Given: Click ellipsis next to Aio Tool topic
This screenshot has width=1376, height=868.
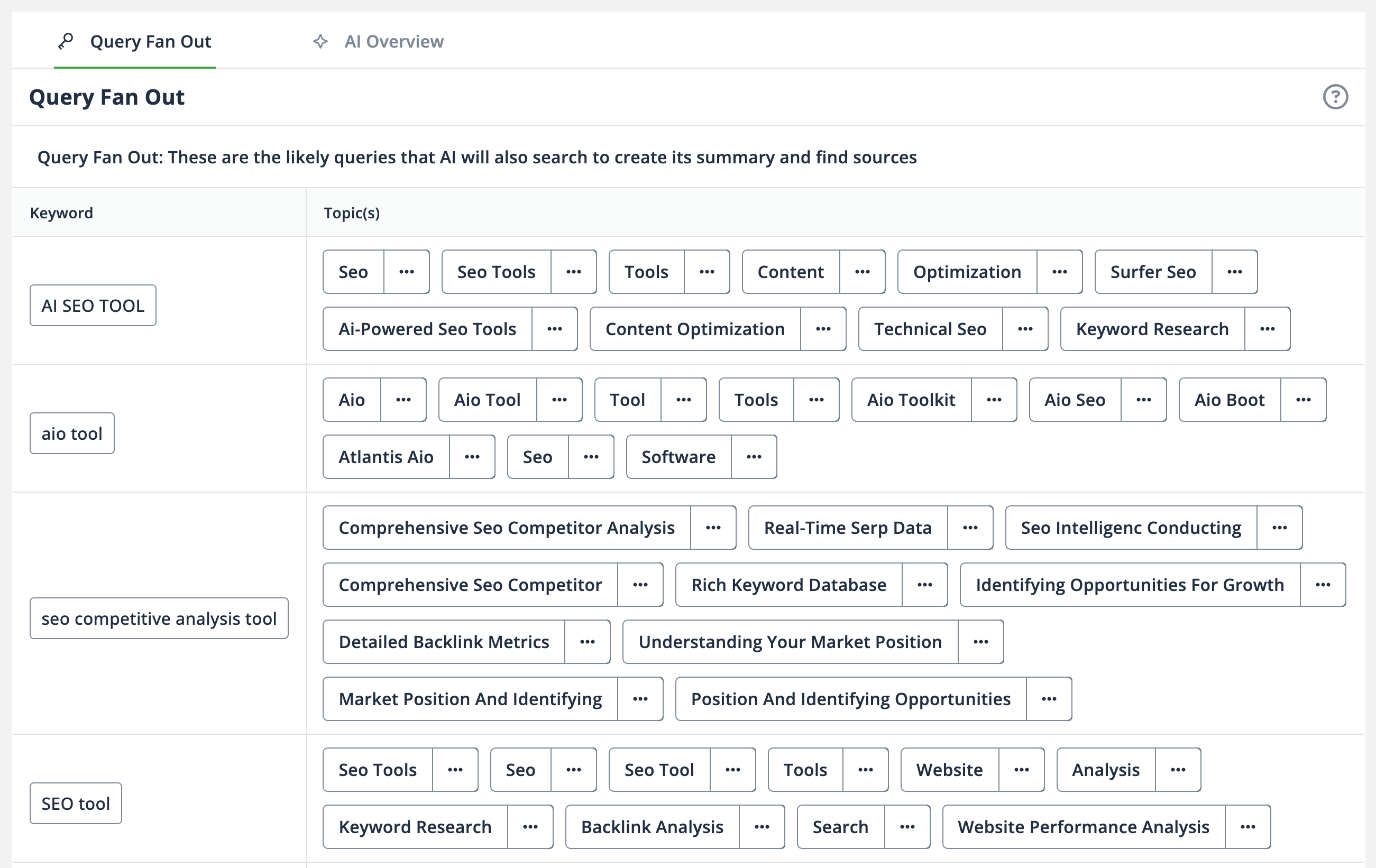Looking at the screenshot, I should pos(559,400).
